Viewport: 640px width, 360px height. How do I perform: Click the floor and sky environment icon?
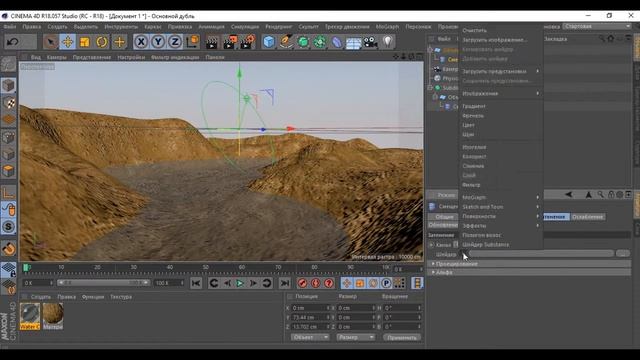(x=353, y=42)
